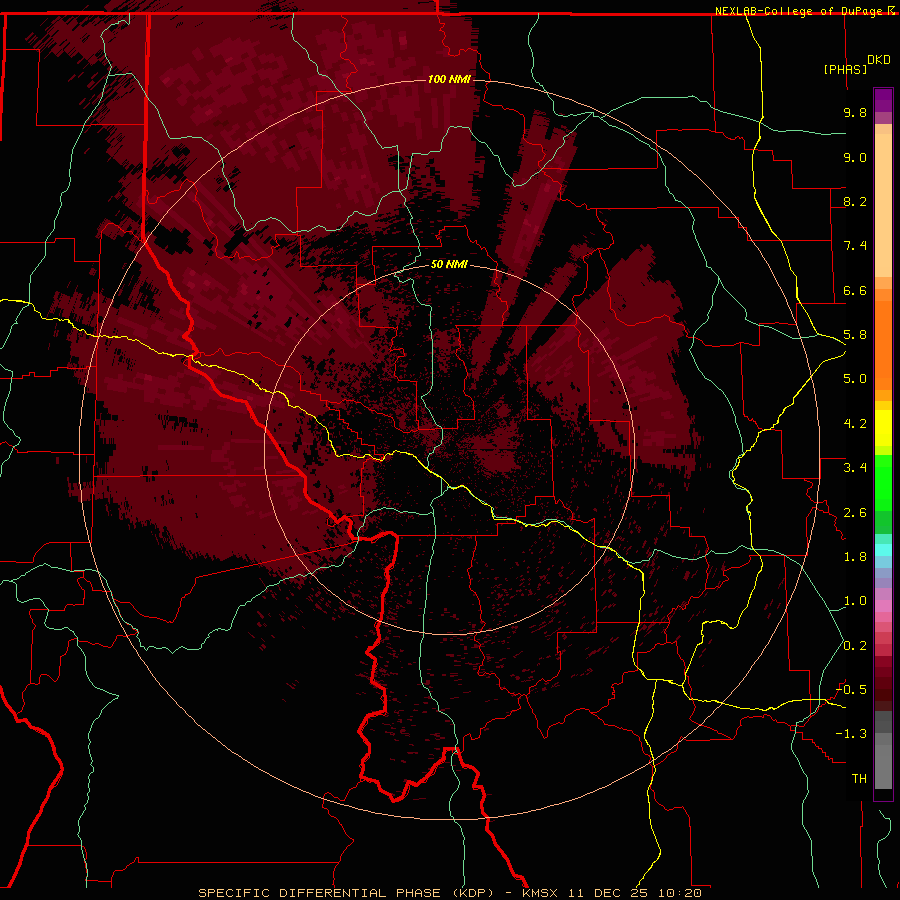Click the TH threshold label
The width and height of the screenshot is (900, 900).
click(859, 779)
